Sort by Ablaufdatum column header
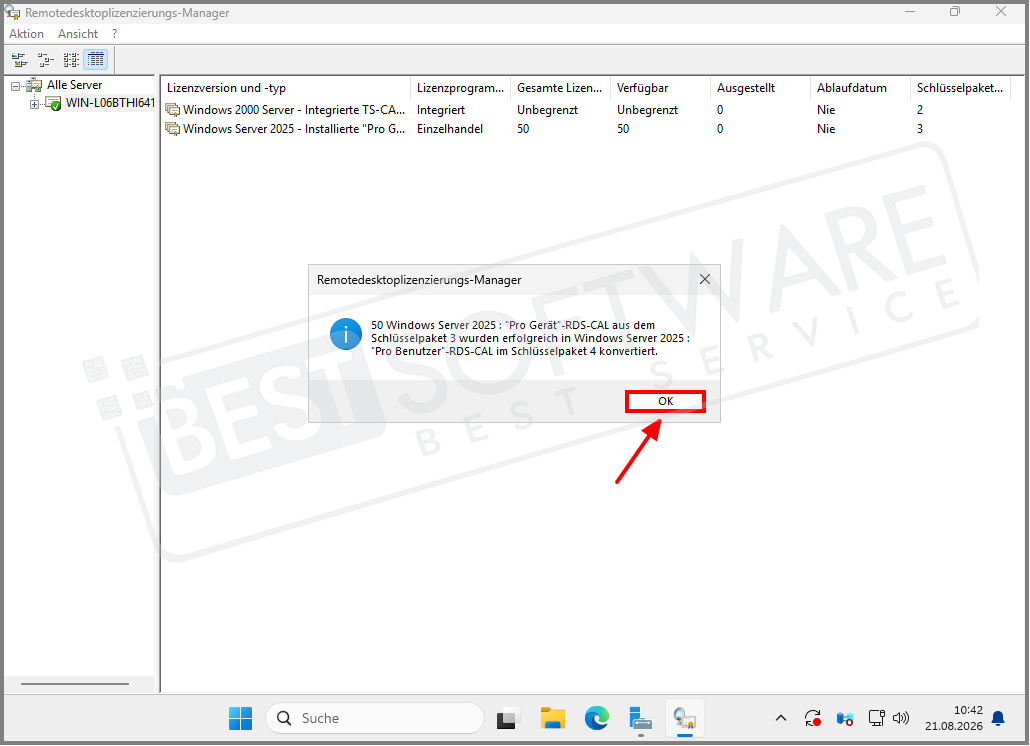 tap(860, 88)
